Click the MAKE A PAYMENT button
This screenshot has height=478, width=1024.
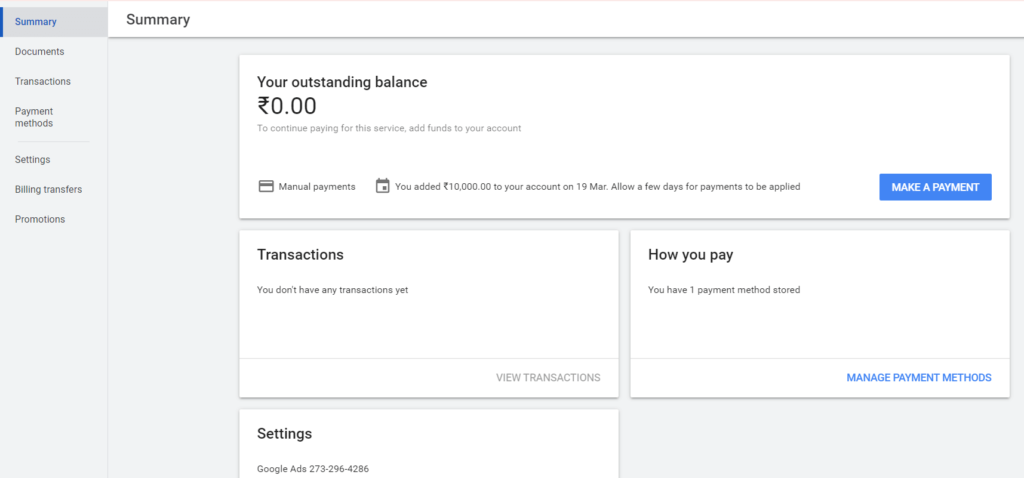click(935, 187)
